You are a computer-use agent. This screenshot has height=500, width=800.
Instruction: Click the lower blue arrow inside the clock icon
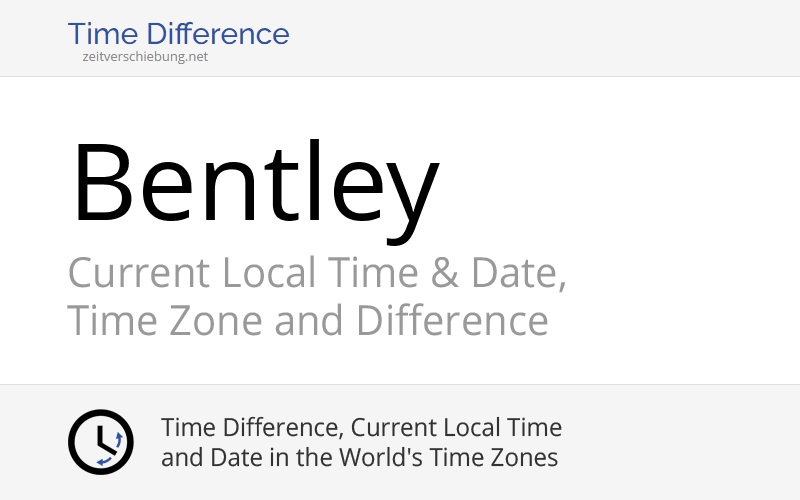(104, 461)
